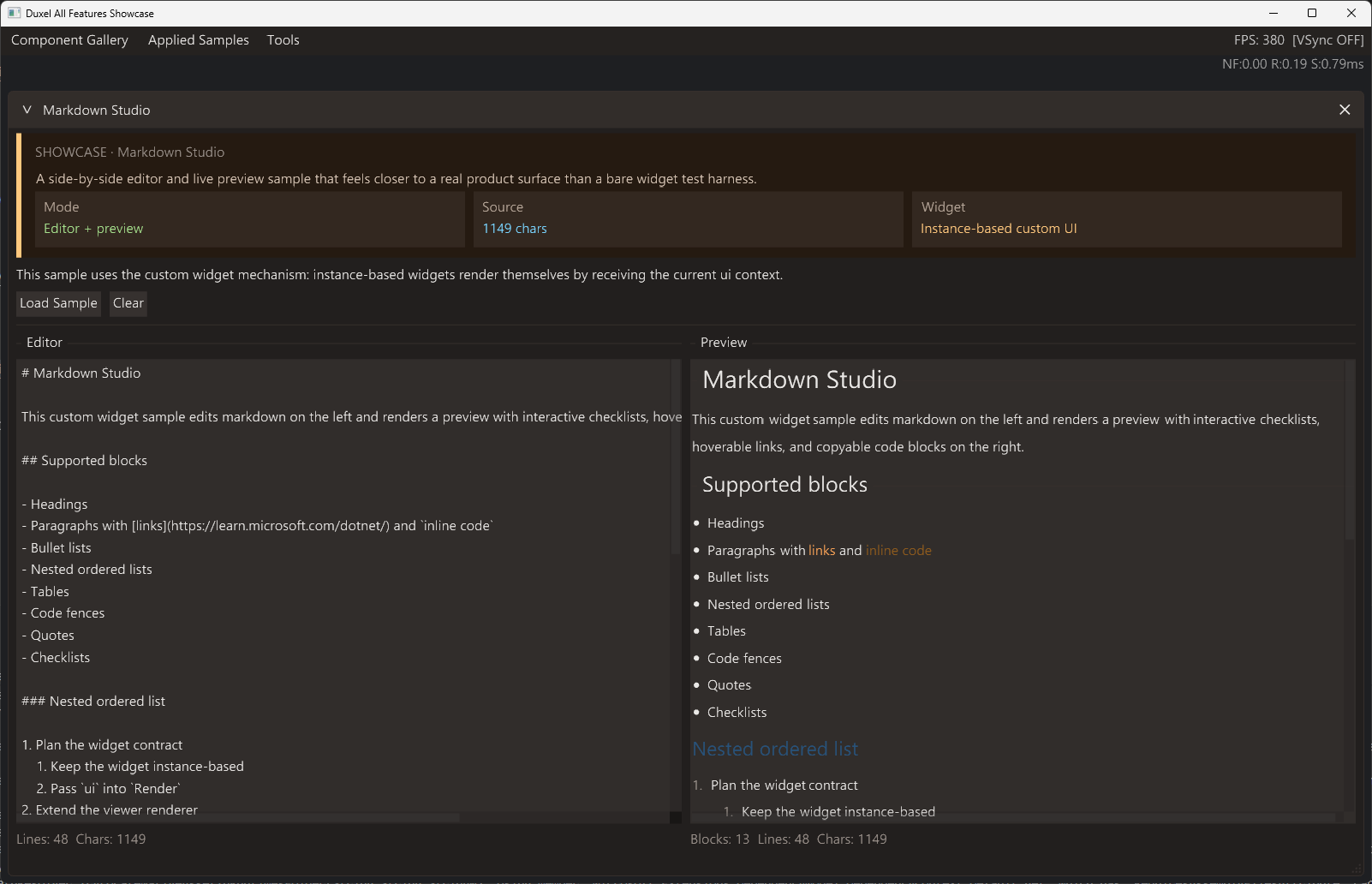
Task: Collapse the Markdown Studio panel arrow
Action: 27,110
